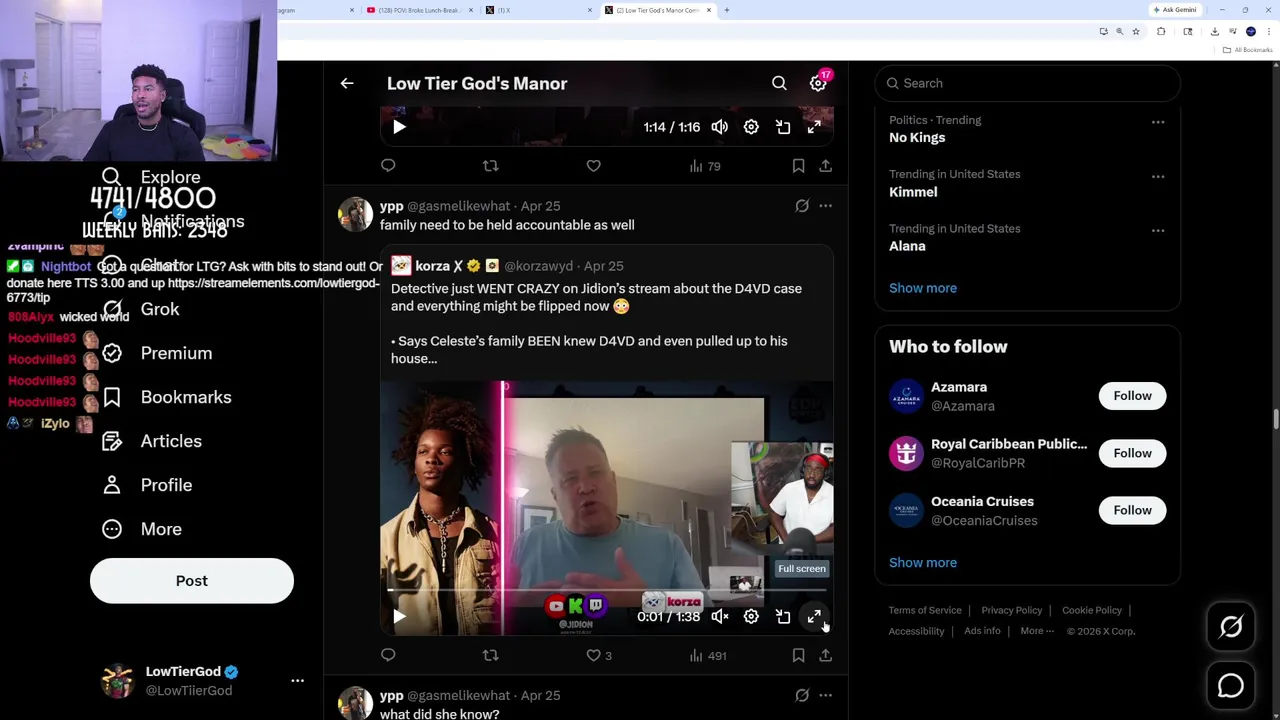This screenshot has height=720, width=1280.
Task: Repost the post with 491 views
Action: pos(490,656)
